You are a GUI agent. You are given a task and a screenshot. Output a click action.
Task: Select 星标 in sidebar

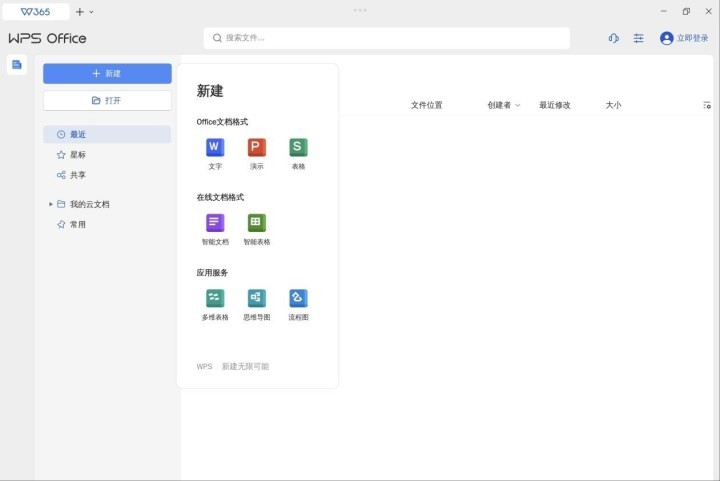click(x=107, y=155)
